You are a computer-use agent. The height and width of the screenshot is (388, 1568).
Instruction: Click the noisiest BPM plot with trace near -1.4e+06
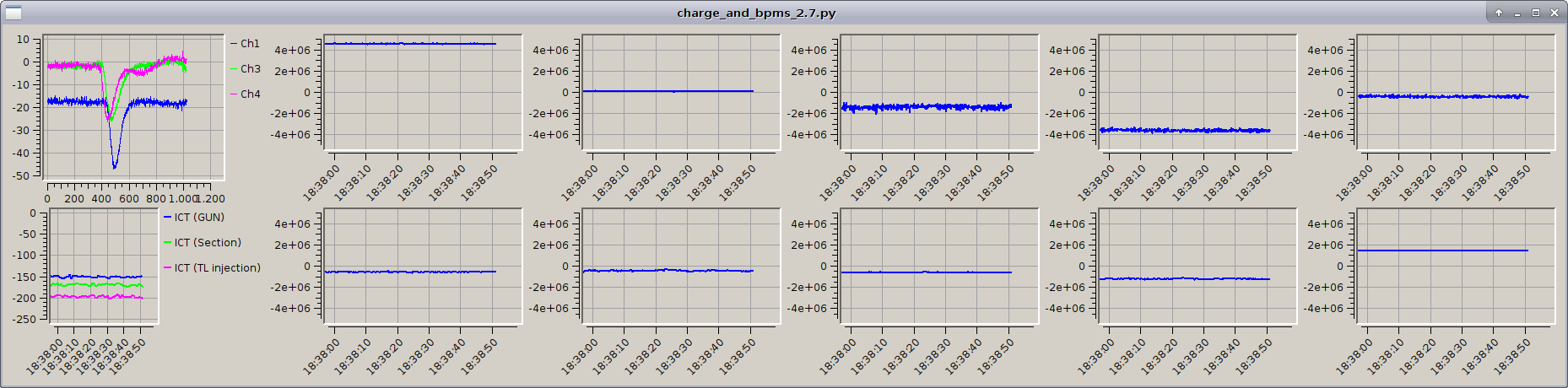click(x=938, y=93)
